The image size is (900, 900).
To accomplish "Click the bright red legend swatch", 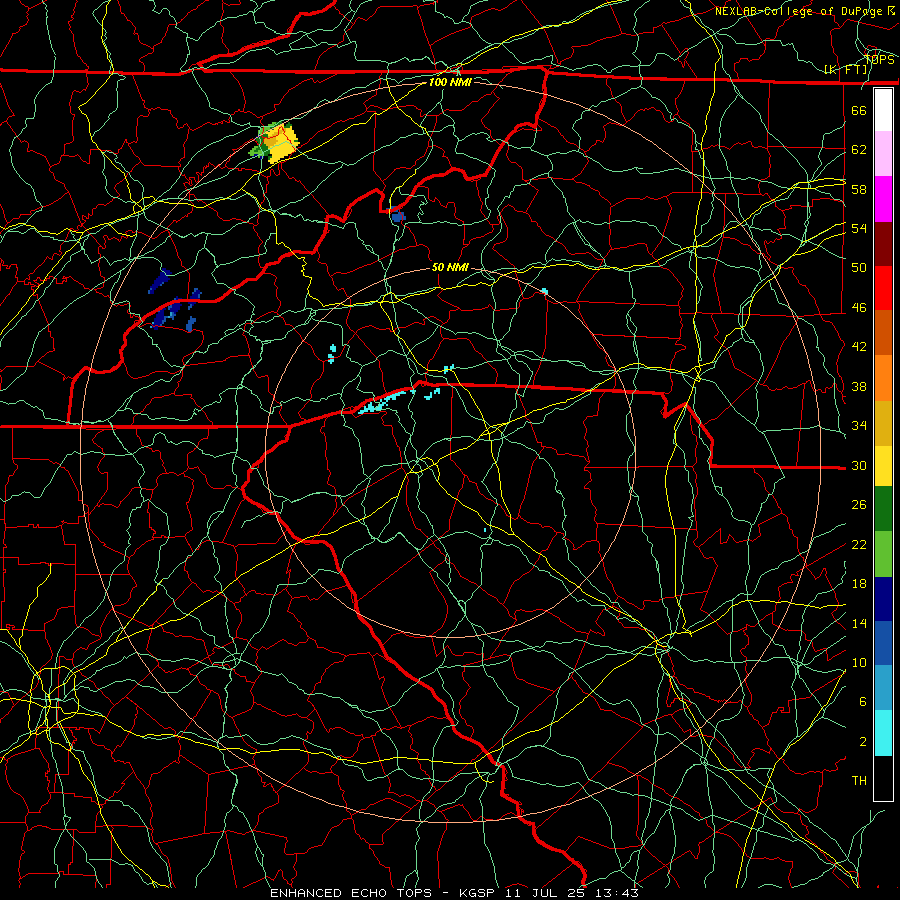I will point(883,289).
